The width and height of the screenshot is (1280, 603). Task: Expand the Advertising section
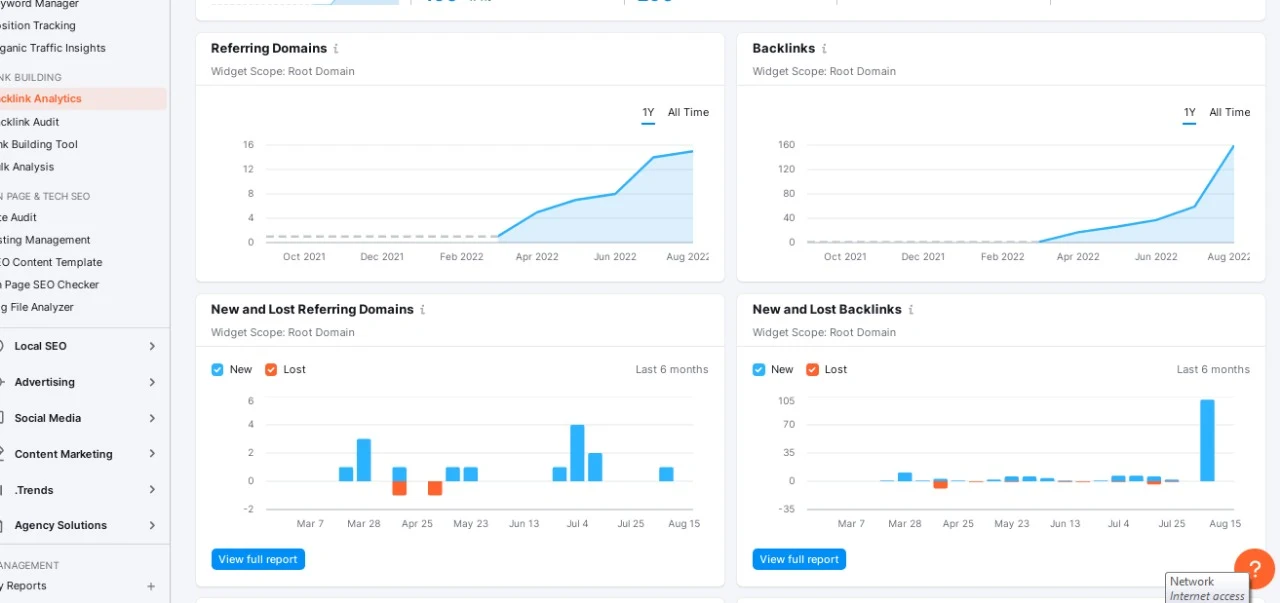[152, 382]
